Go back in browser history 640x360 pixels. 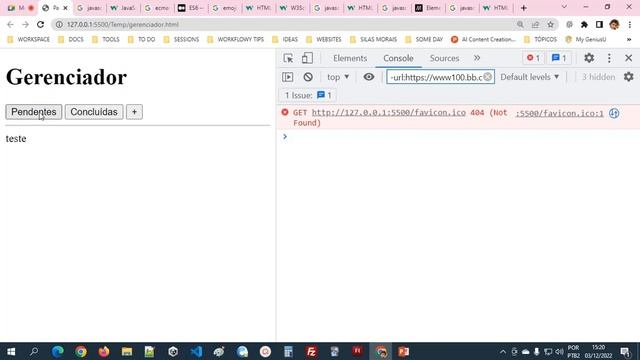[x=10, y=24]
